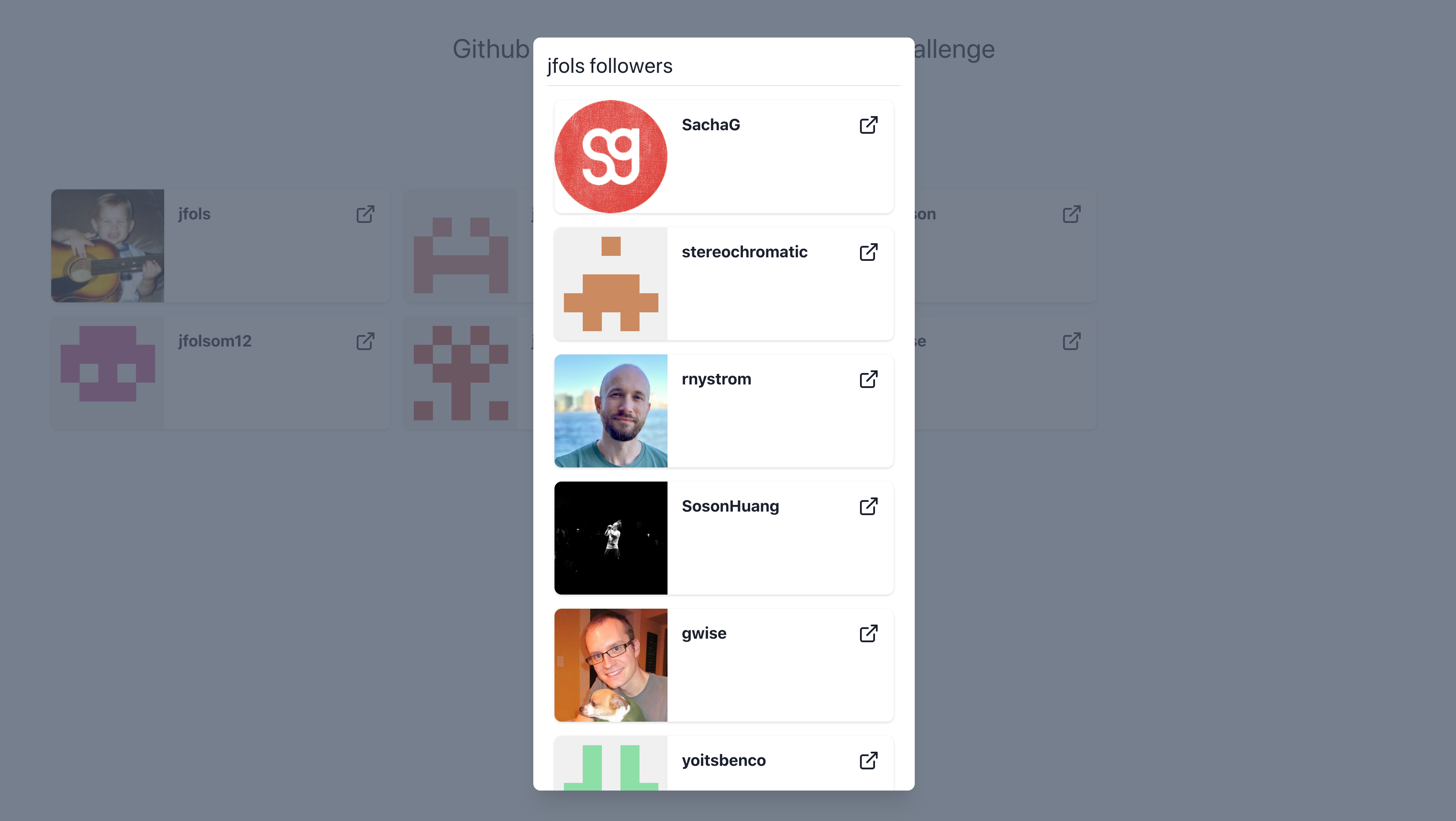Click external link icon beside jfolsom12
Screen dimensions: 1456x821
[x=365, y=341]
